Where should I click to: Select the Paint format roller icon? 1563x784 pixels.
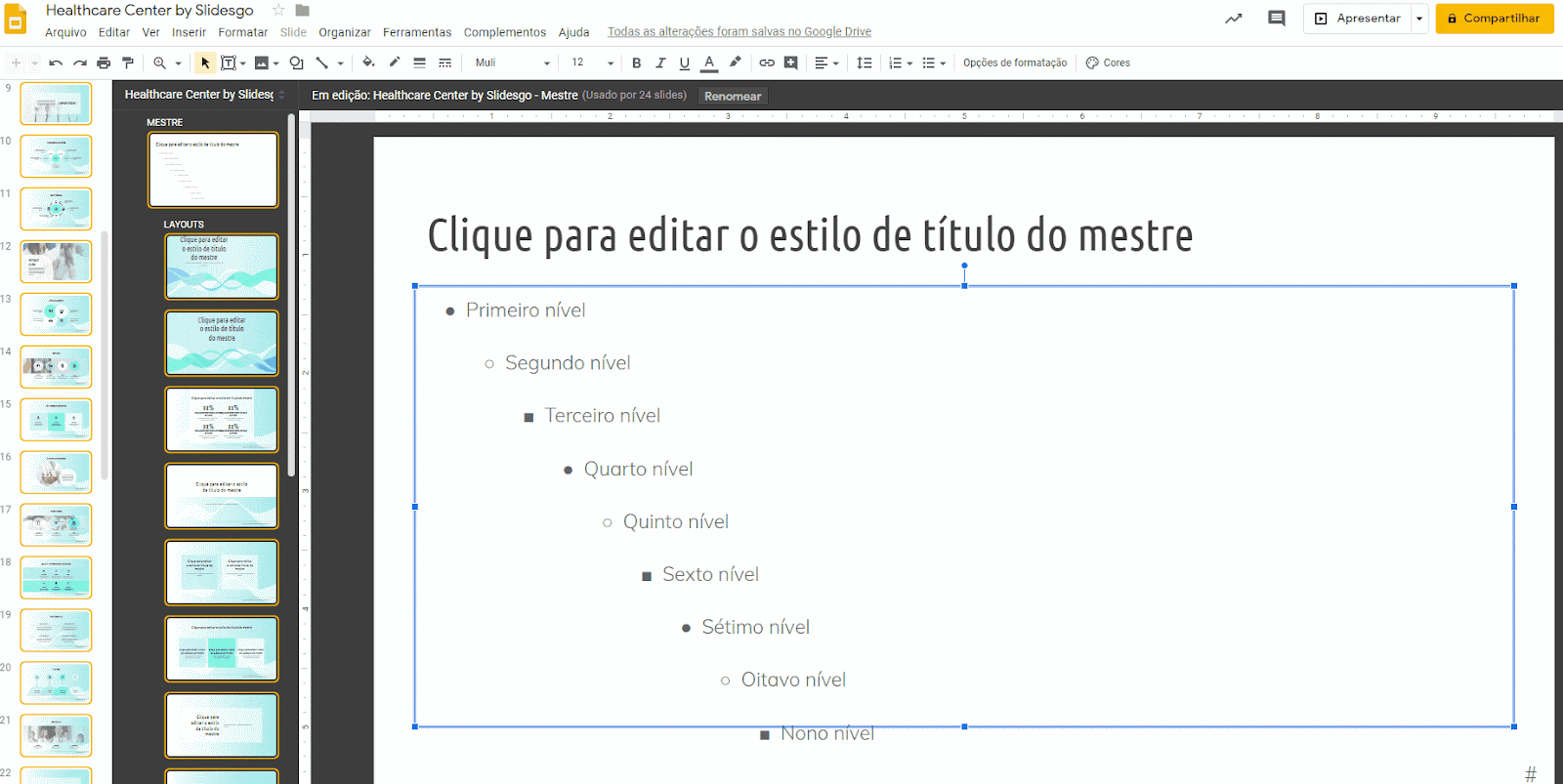pyautogui.click(x=127, y=62)
